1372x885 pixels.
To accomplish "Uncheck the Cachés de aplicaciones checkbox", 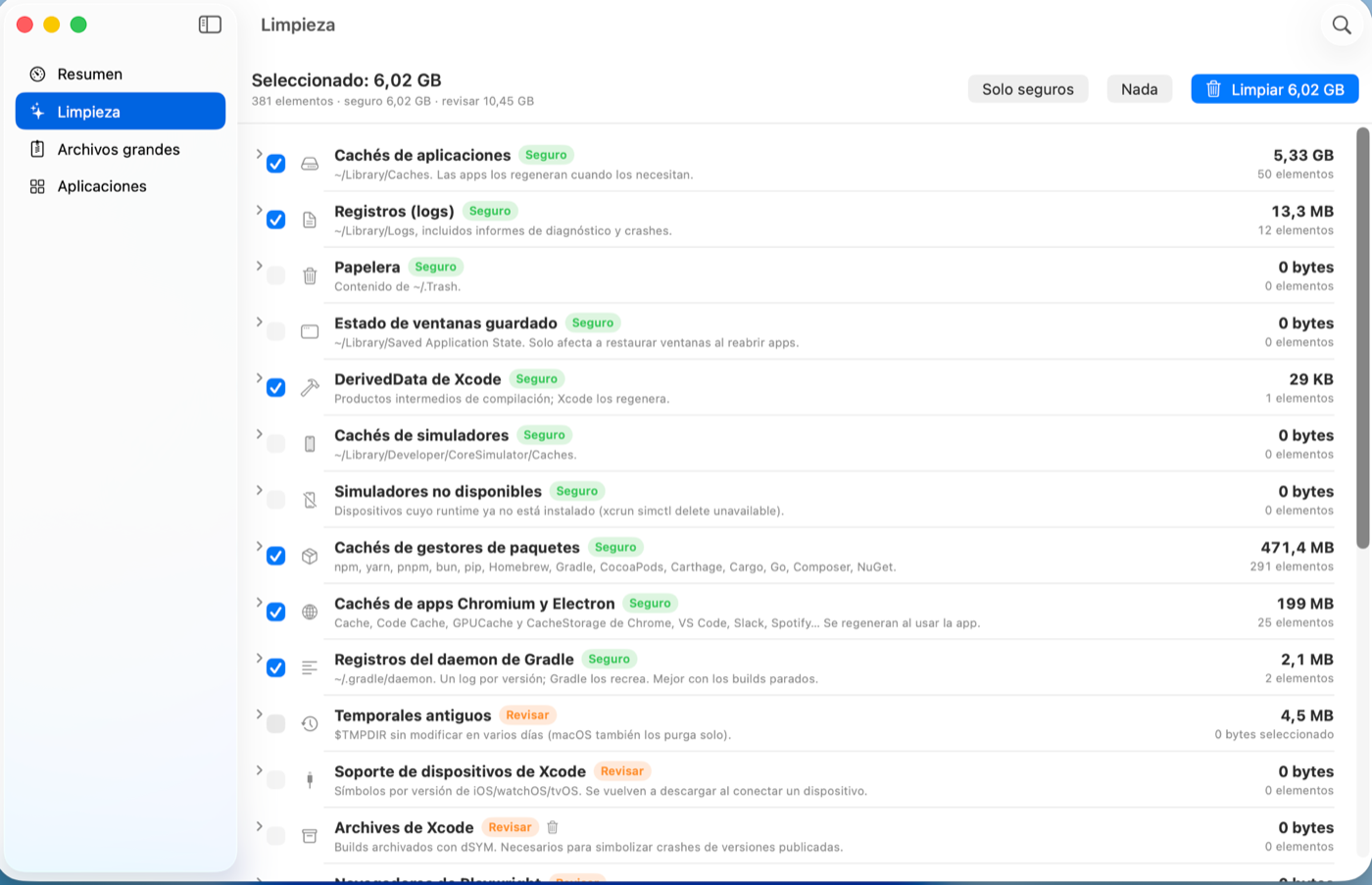I will click(276, 164).
